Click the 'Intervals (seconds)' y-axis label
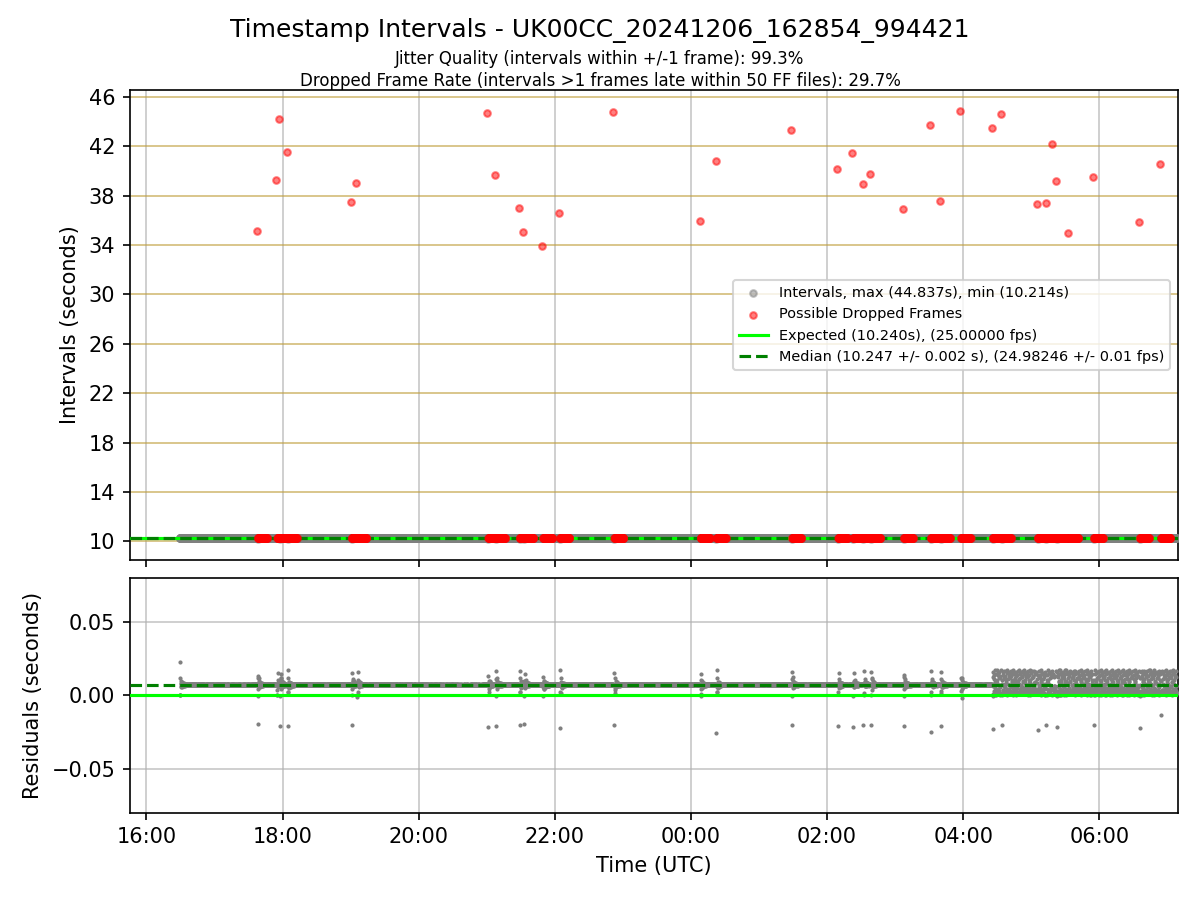The width and height of the screenshot is (1200, 900). pyautogui.click(x=69, y=325)
